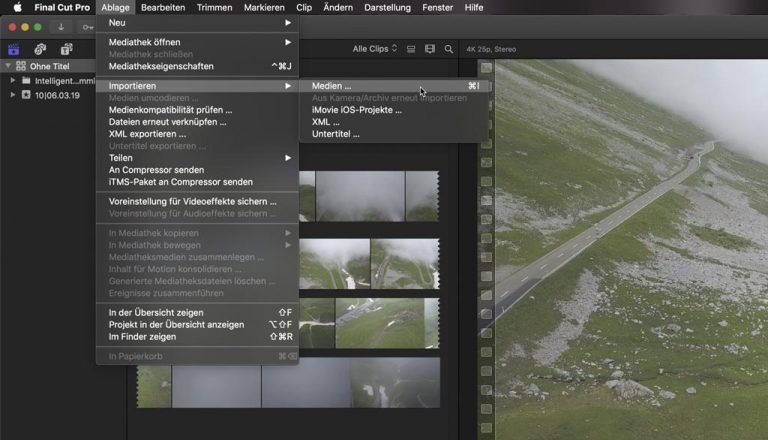Show the Photos and Audio sidebar icon
Image resolution: width=768 pixels, height=440 pixels.
[x=40, y=49]
